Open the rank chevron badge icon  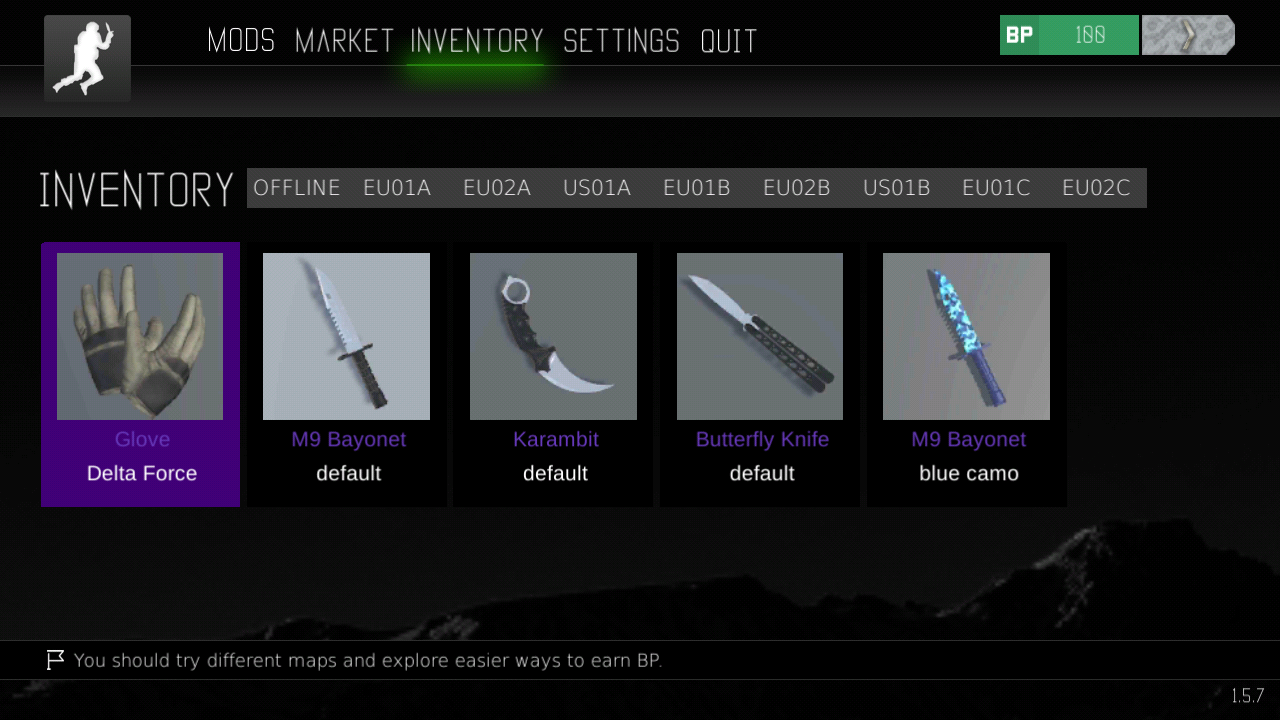pos(1188,35)
